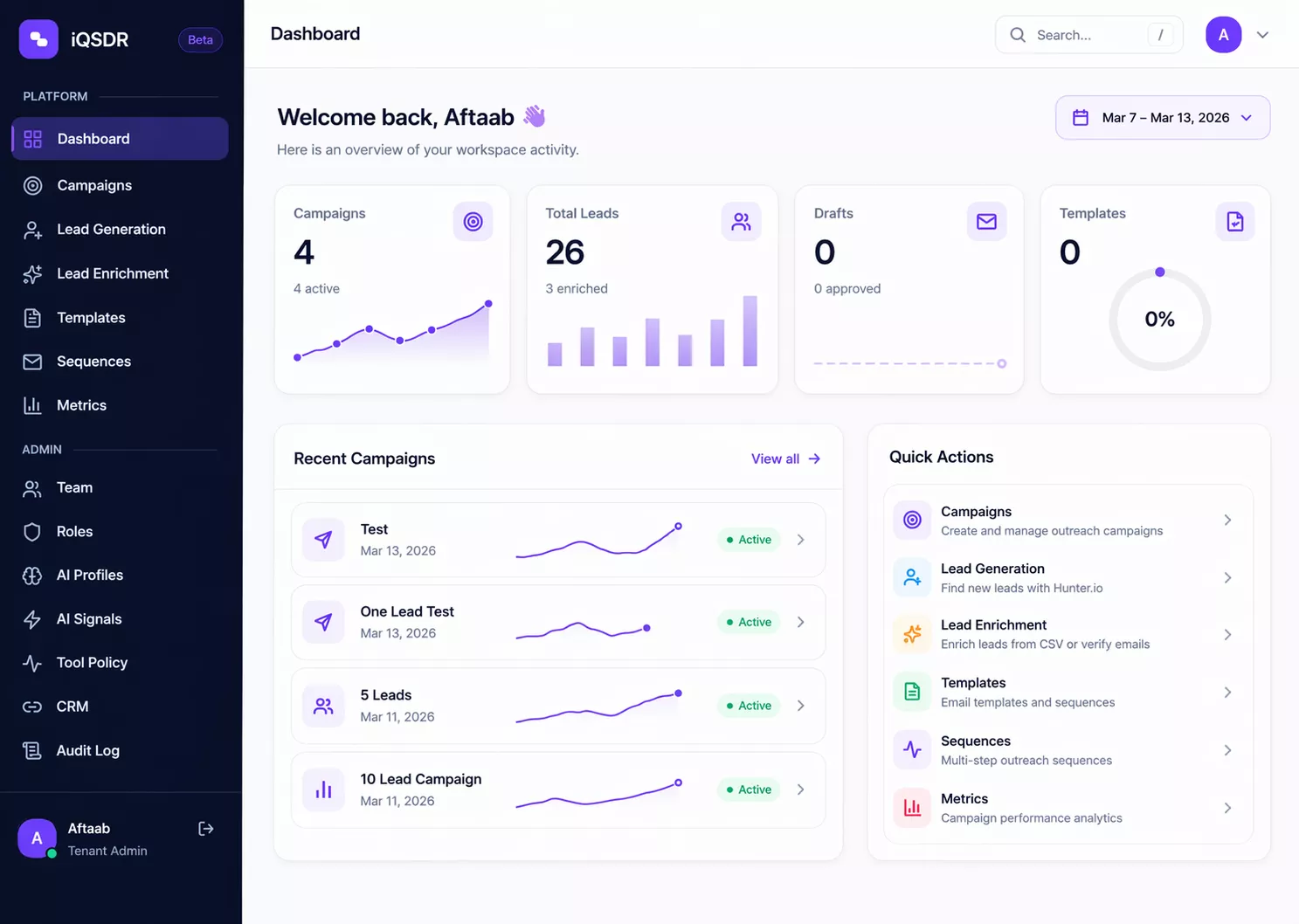The image size is (1299, 924).
Task: Click the Total Leads bar chart
Action: point(653,331)
